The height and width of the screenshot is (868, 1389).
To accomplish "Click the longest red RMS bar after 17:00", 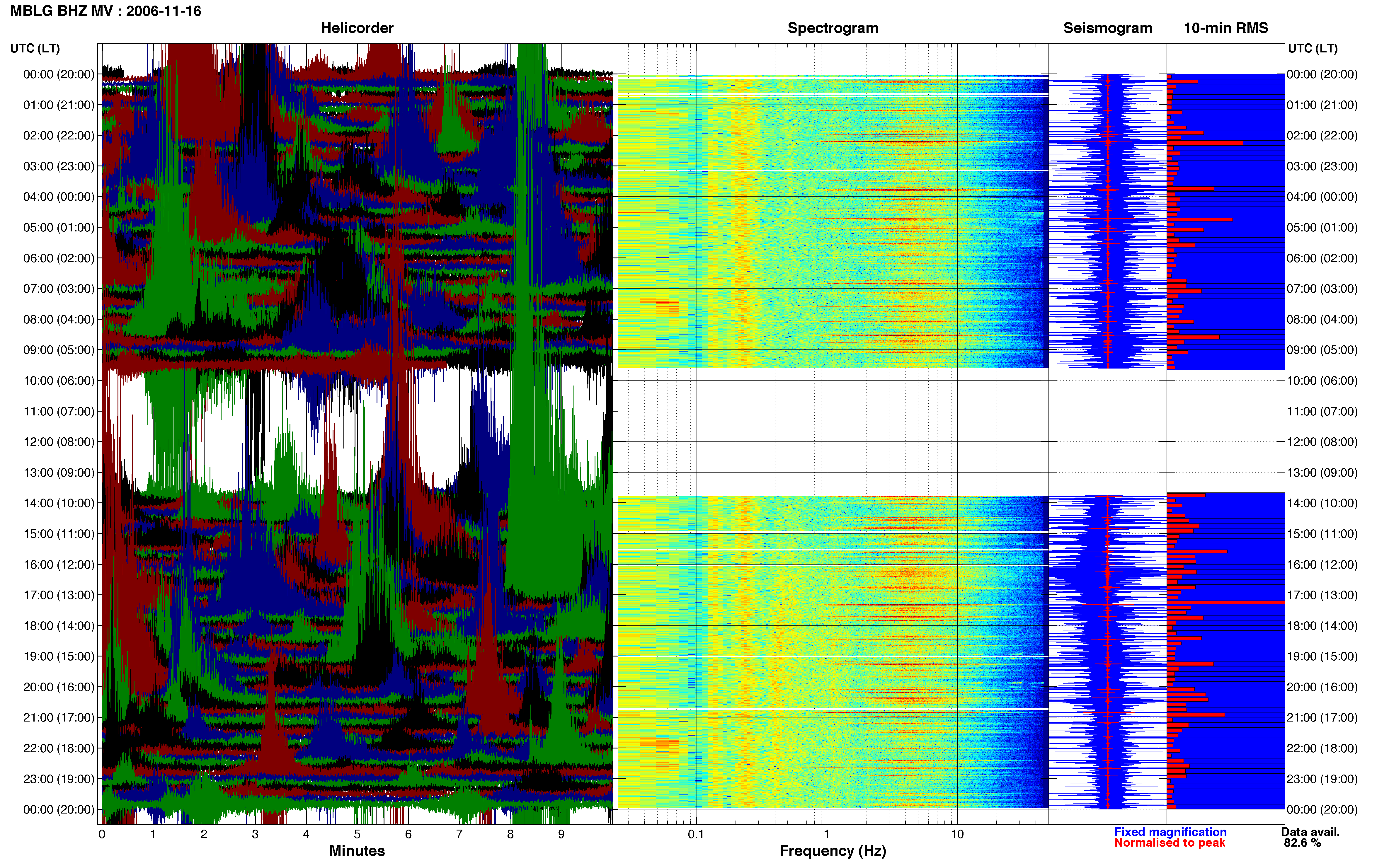I will 1225,602.
